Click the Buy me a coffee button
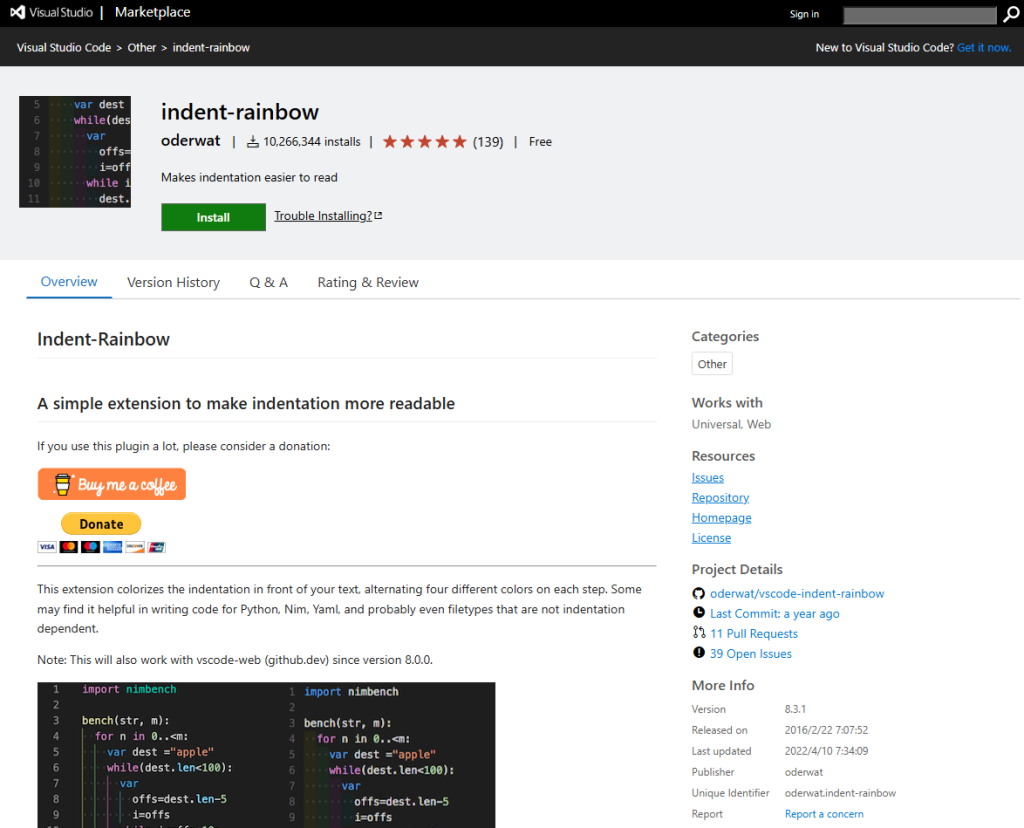The image size is (1024, 828). click(112, 485)
